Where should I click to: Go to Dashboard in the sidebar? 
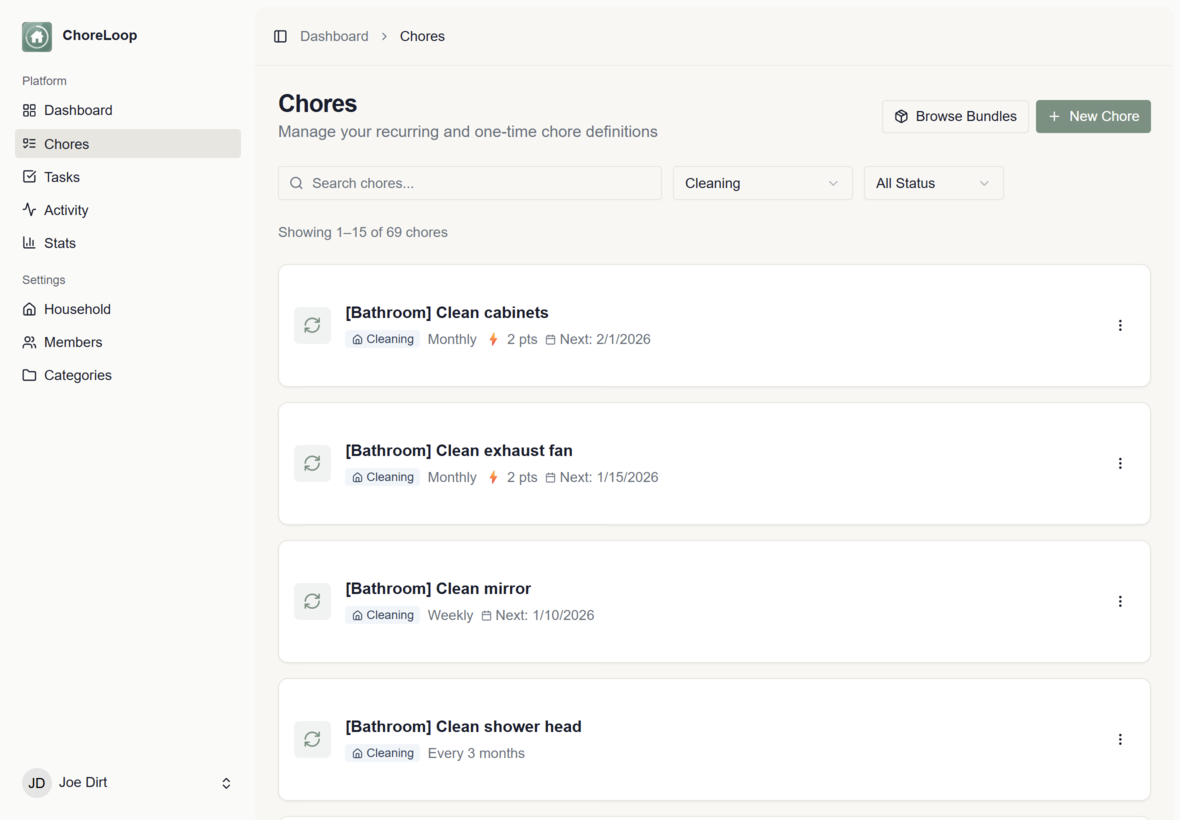pos(128,111)
